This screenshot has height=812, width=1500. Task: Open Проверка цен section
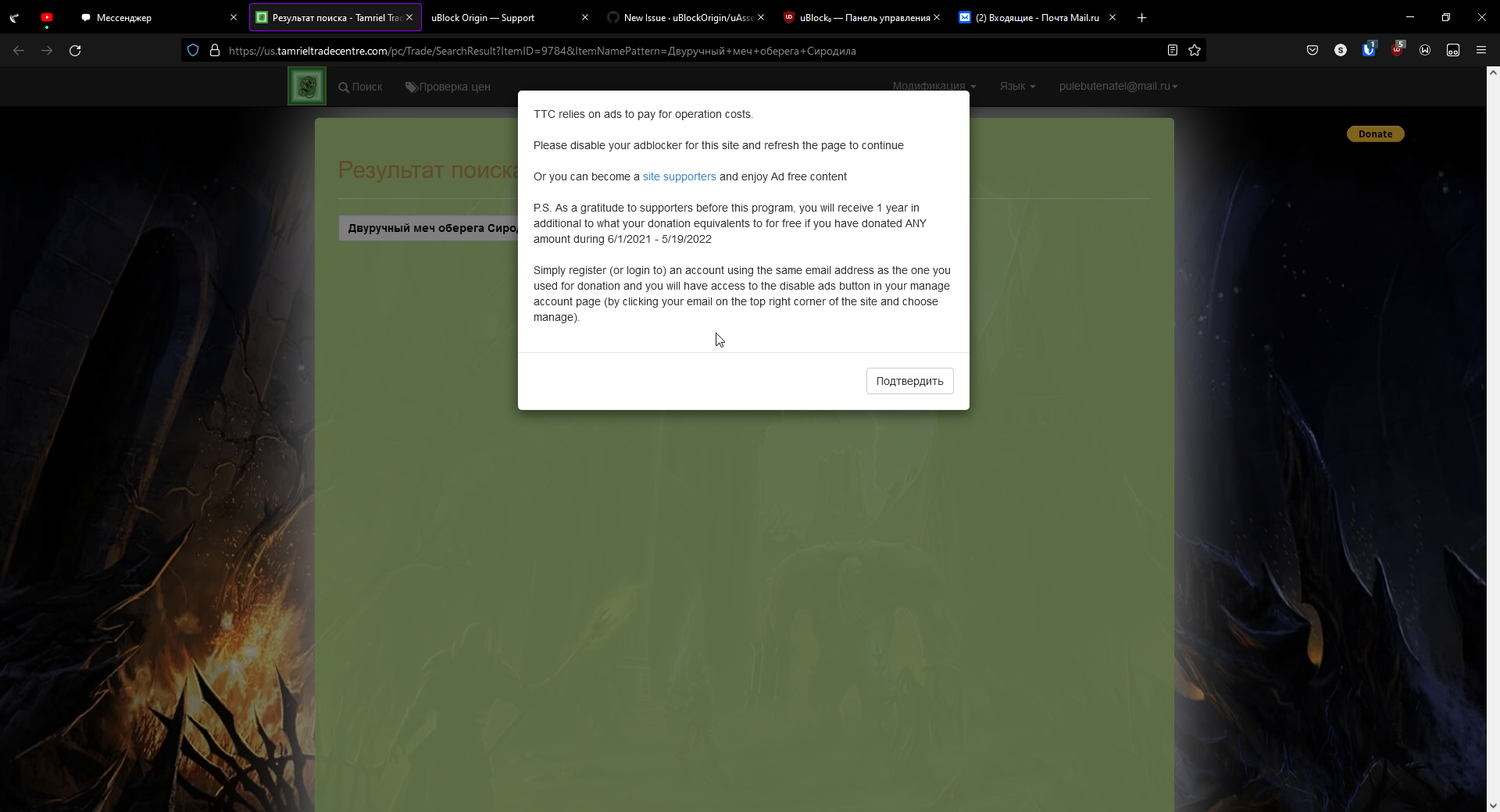tap(448, 87)
